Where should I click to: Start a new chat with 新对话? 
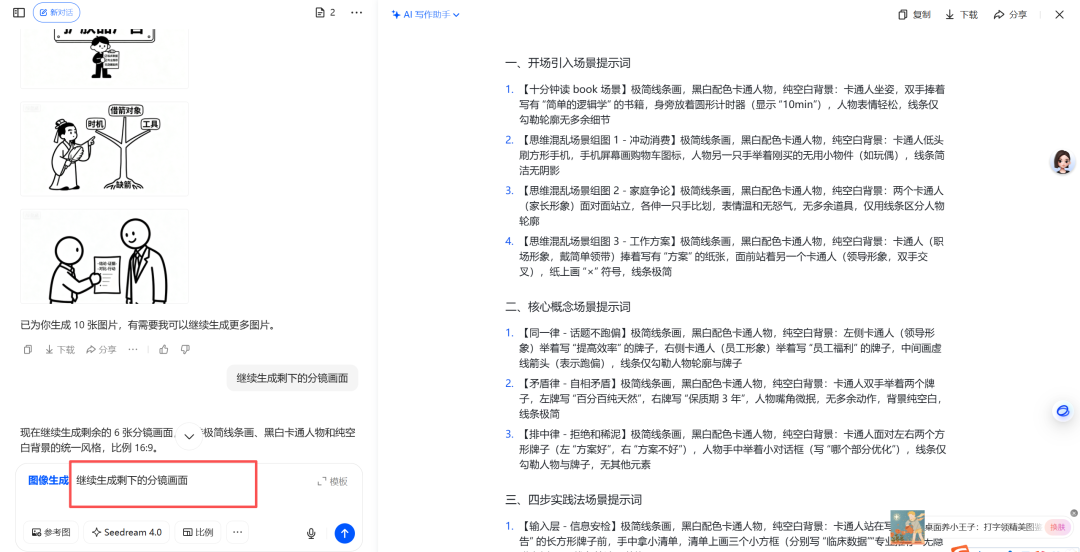(x=56, y=12)
